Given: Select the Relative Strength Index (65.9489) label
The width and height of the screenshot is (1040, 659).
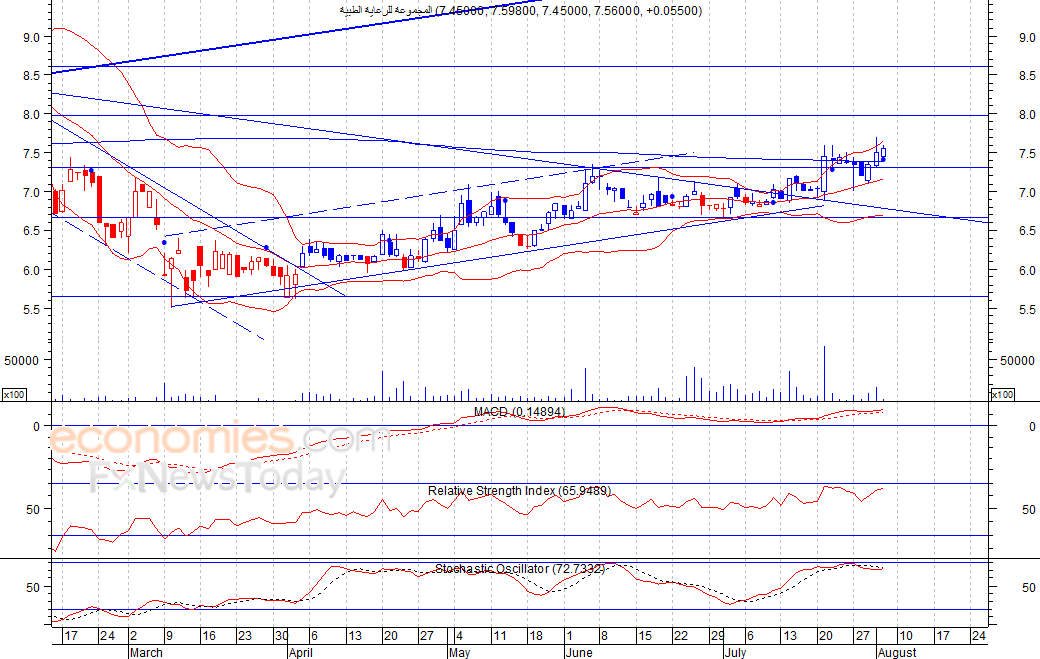Looking at the screenshot, I should click(519, 491).
